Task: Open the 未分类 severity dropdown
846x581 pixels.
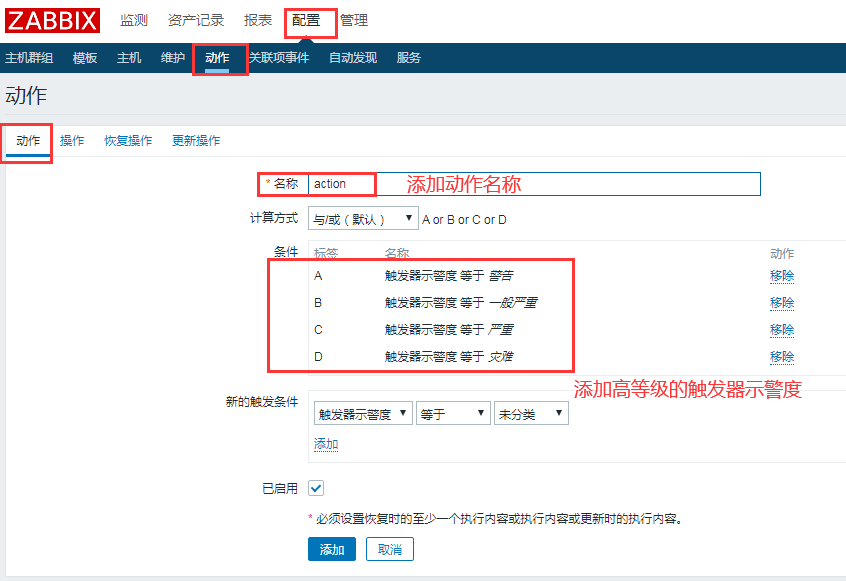Action: (531, 413)
